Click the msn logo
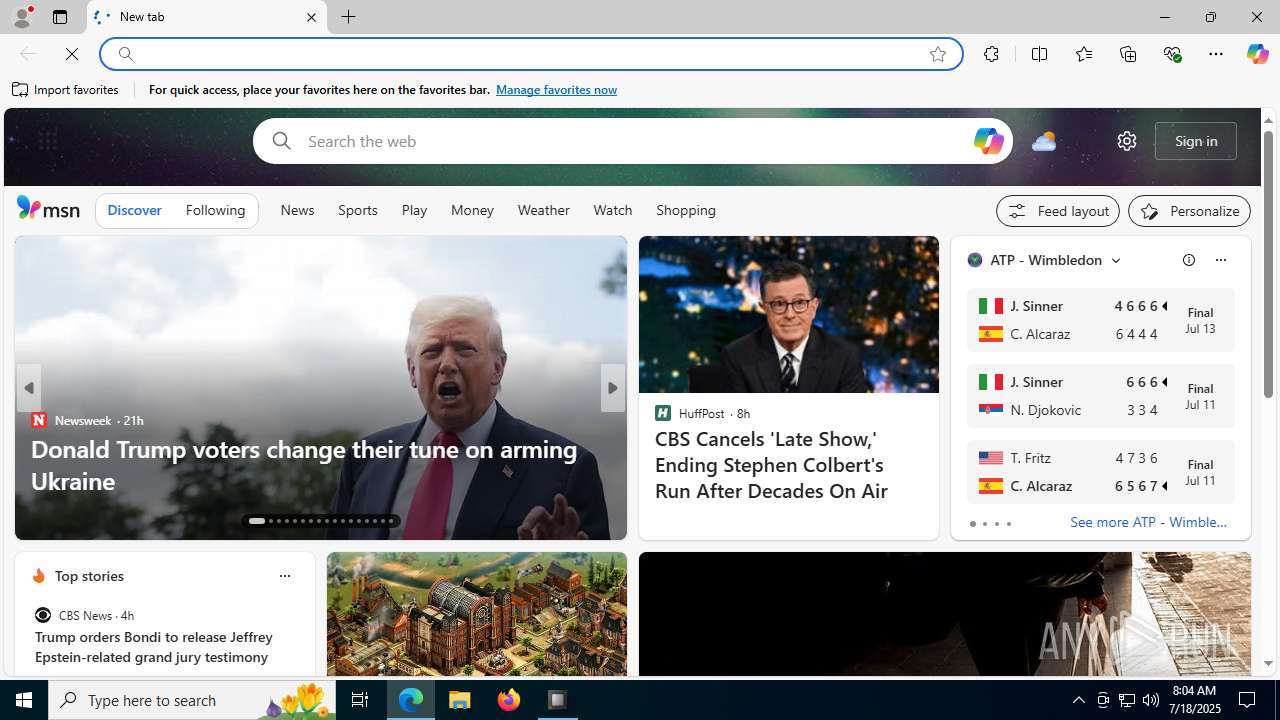 (48, 208)
